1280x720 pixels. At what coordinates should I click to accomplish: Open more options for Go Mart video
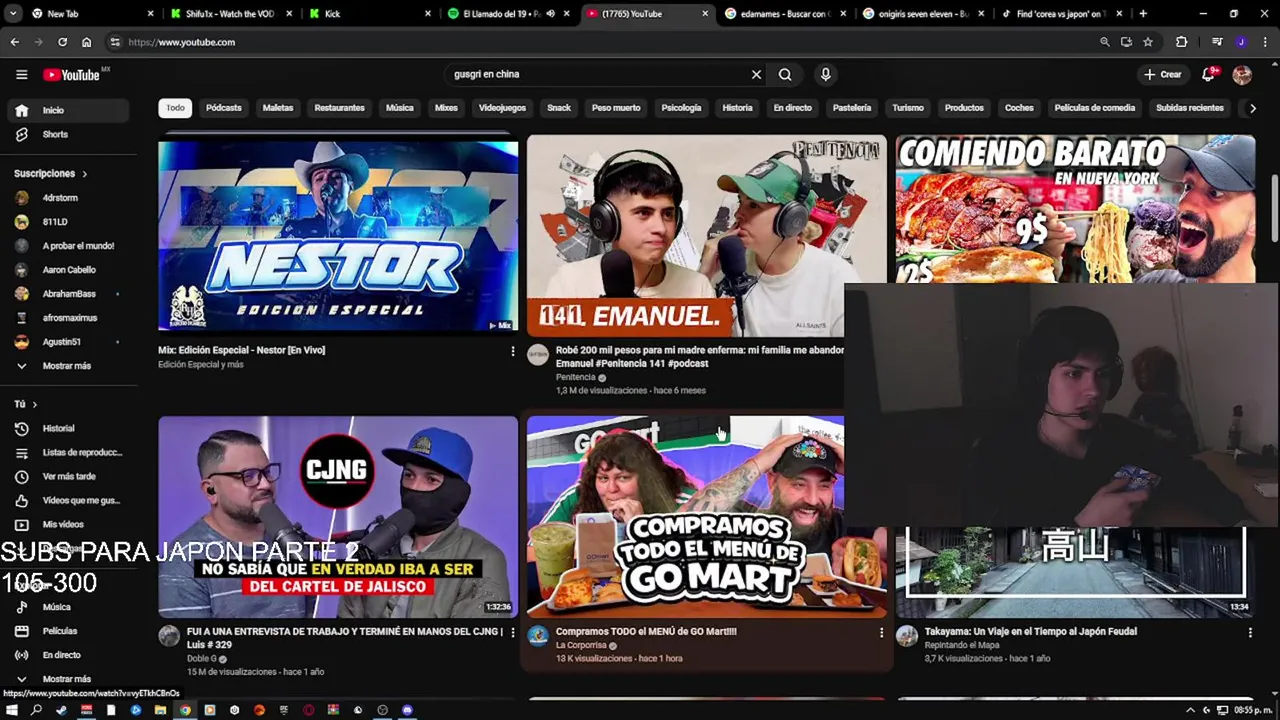[881, 632]
